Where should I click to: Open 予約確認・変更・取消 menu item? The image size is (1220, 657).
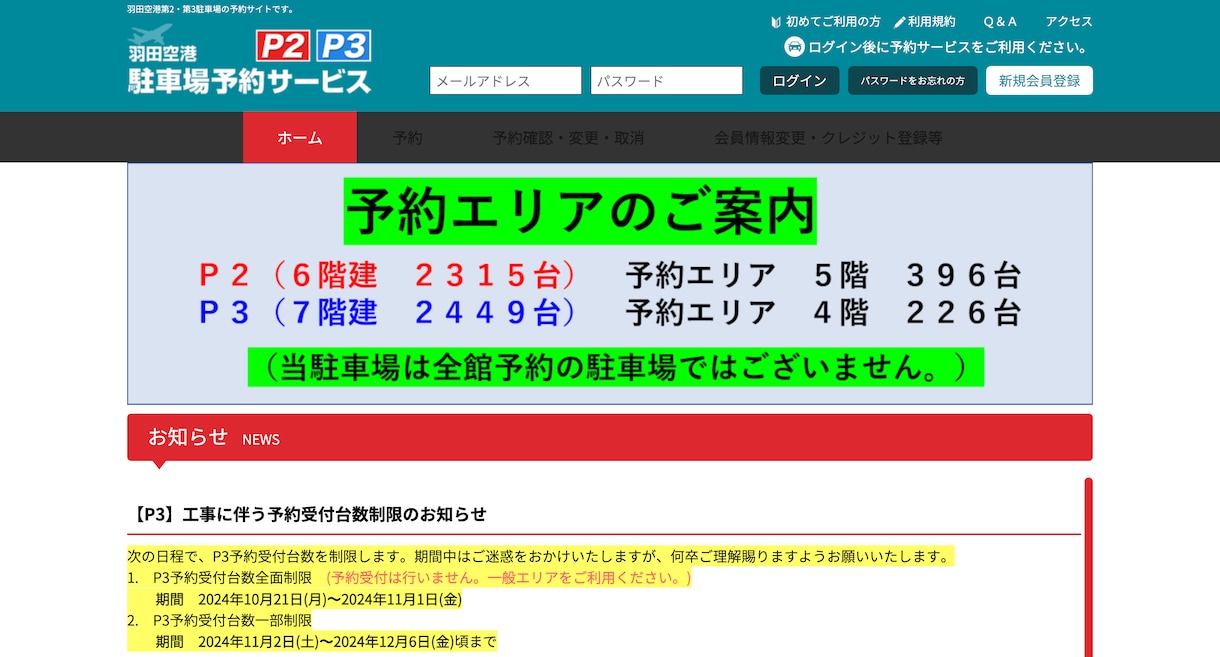pos(568,138)
